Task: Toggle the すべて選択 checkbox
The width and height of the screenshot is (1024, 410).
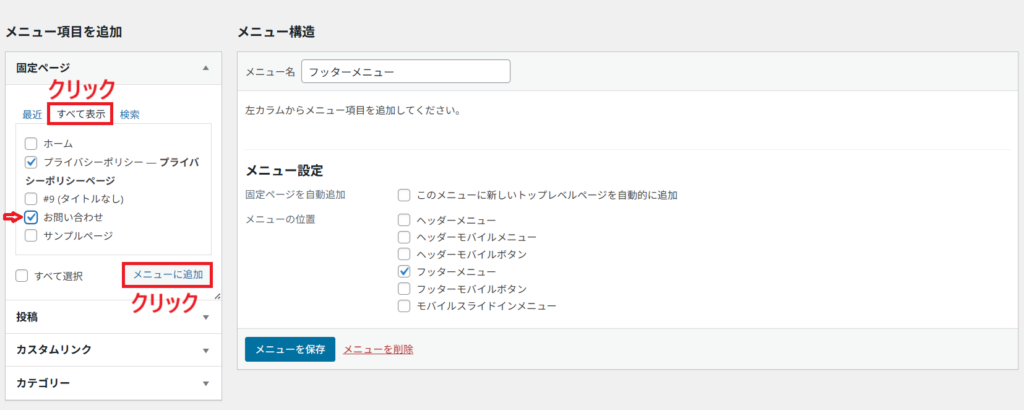Action: click(x=22, y=275)
